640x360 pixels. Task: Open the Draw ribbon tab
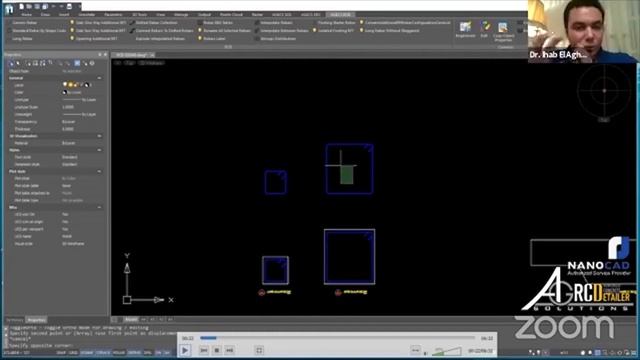coord(45,15)
